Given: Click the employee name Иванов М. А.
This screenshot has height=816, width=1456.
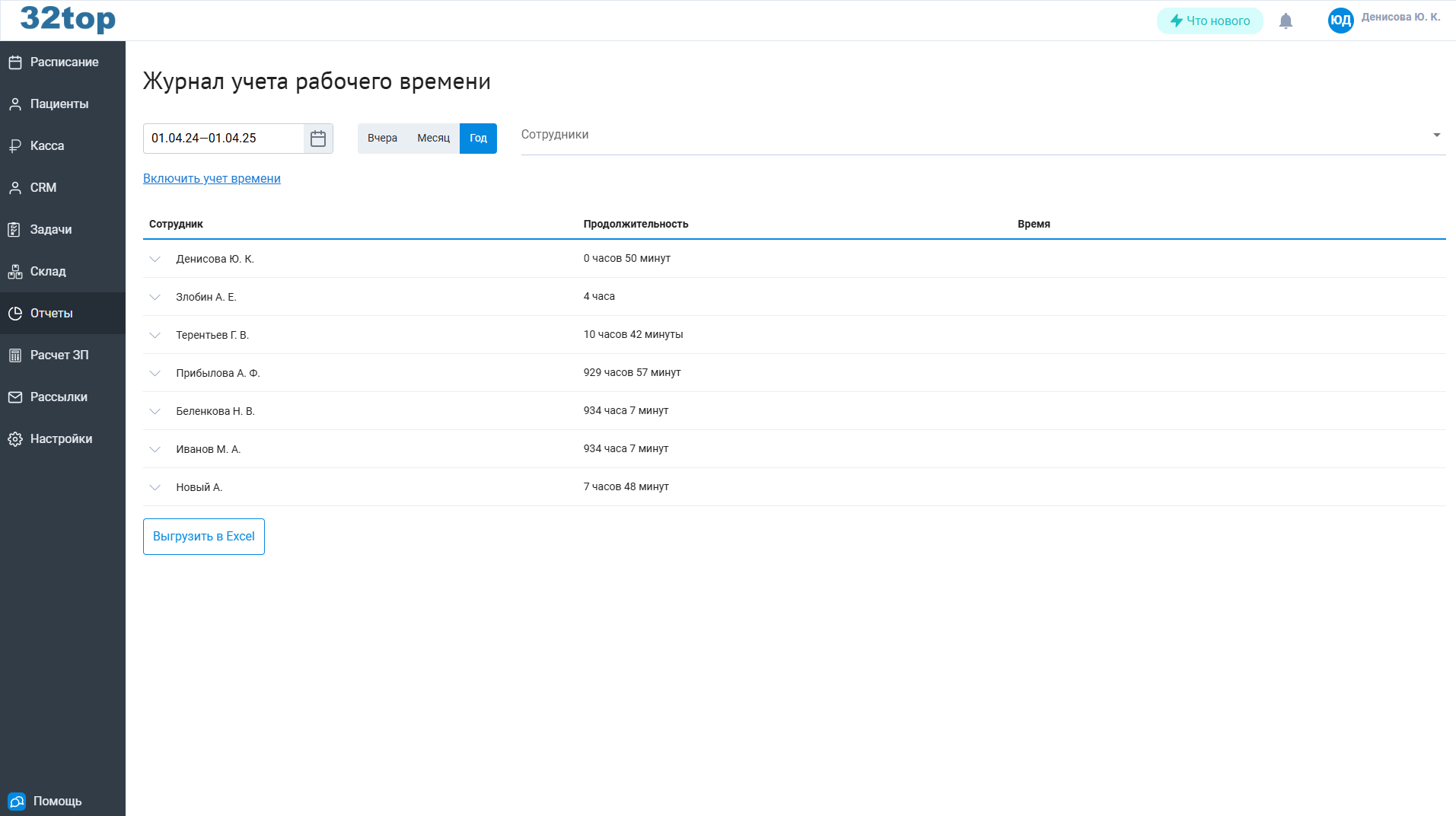Looking at the screenshot, I should (x=208, y=450).
